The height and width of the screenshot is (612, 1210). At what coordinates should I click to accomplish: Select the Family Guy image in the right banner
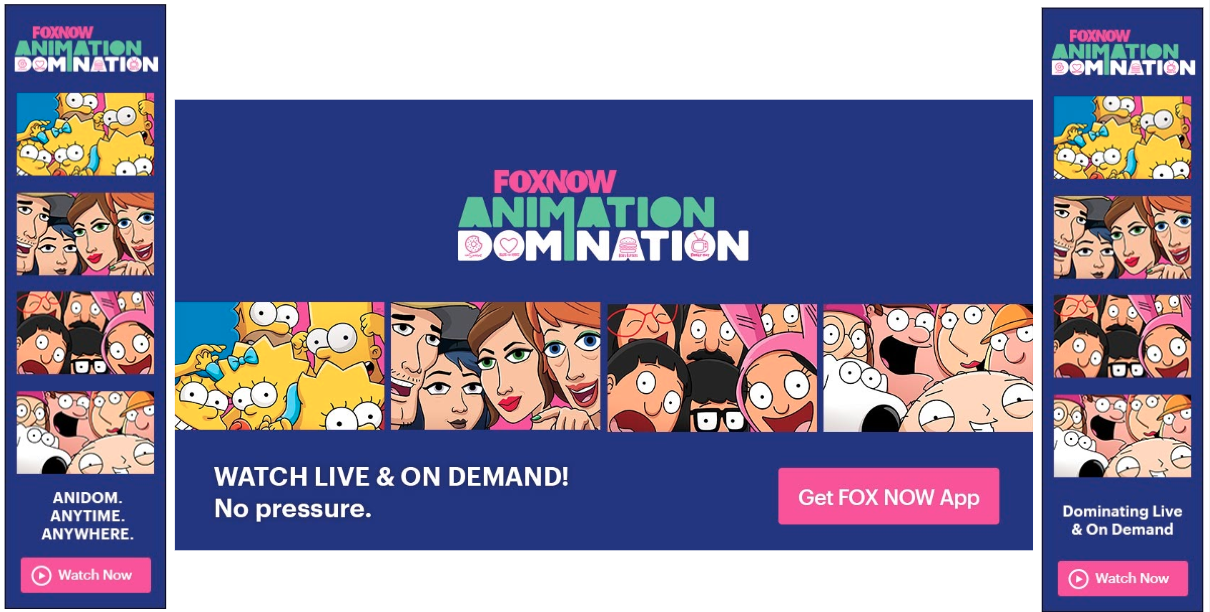click(1122, 435)
